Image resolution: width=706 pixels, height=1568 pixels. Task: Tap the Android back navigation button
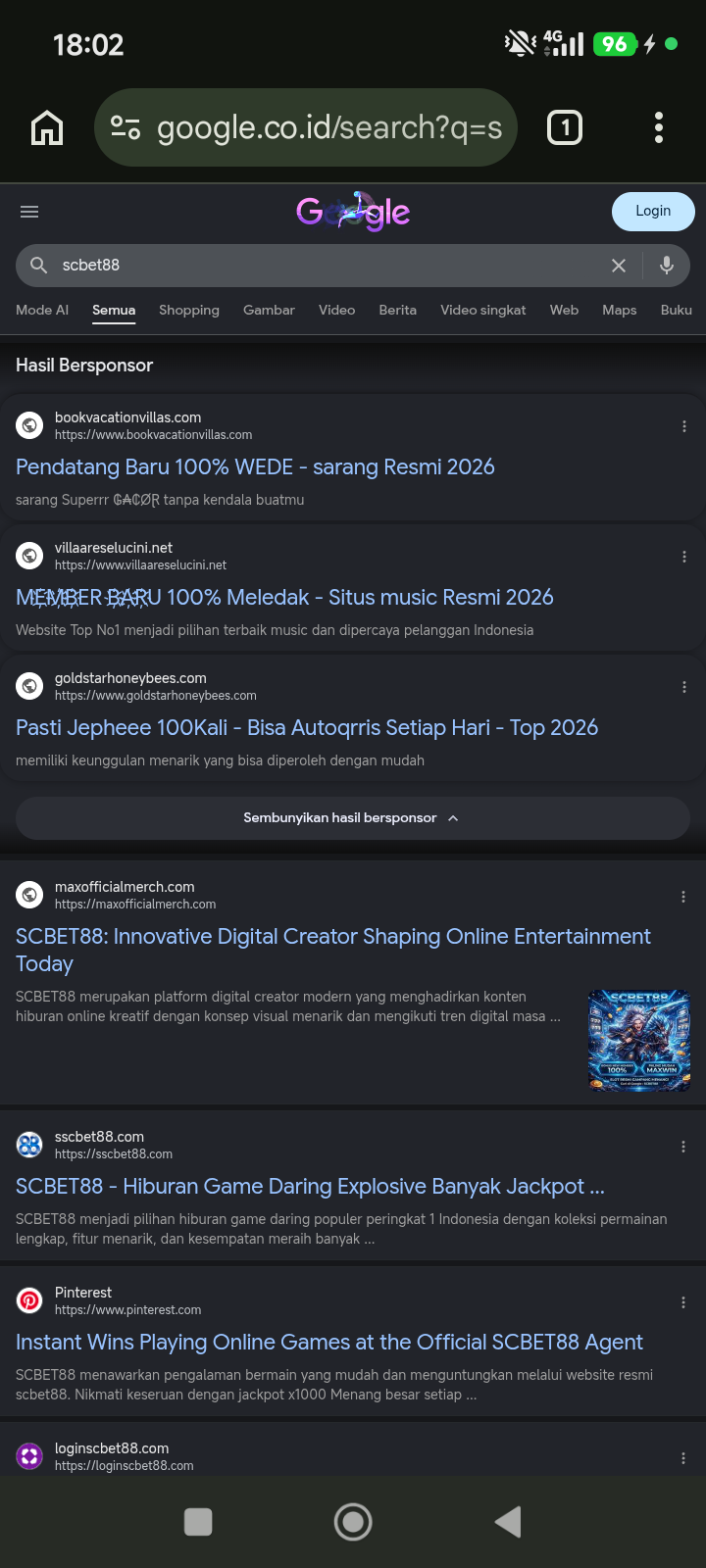click(507, 1522)
